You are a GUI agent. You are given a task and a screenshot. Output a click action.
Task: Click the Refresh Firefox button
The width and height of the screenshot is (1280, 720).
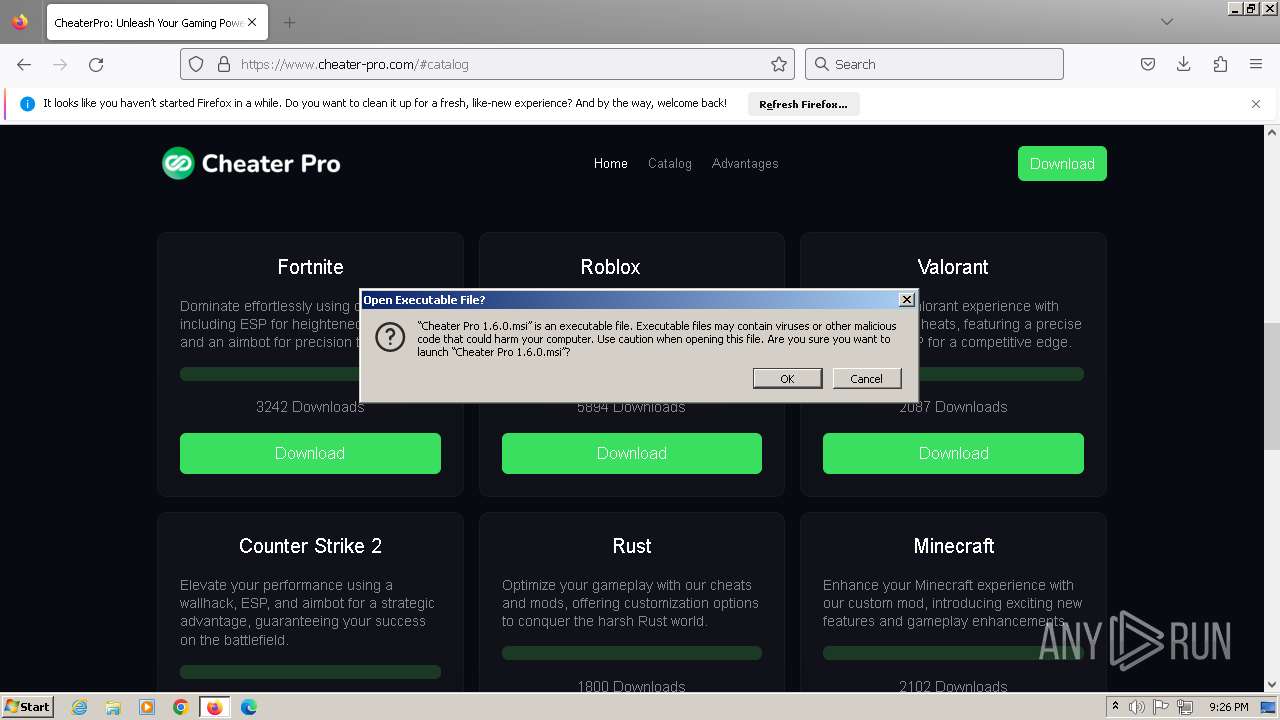pyautogui.click(x=803, y=104)
